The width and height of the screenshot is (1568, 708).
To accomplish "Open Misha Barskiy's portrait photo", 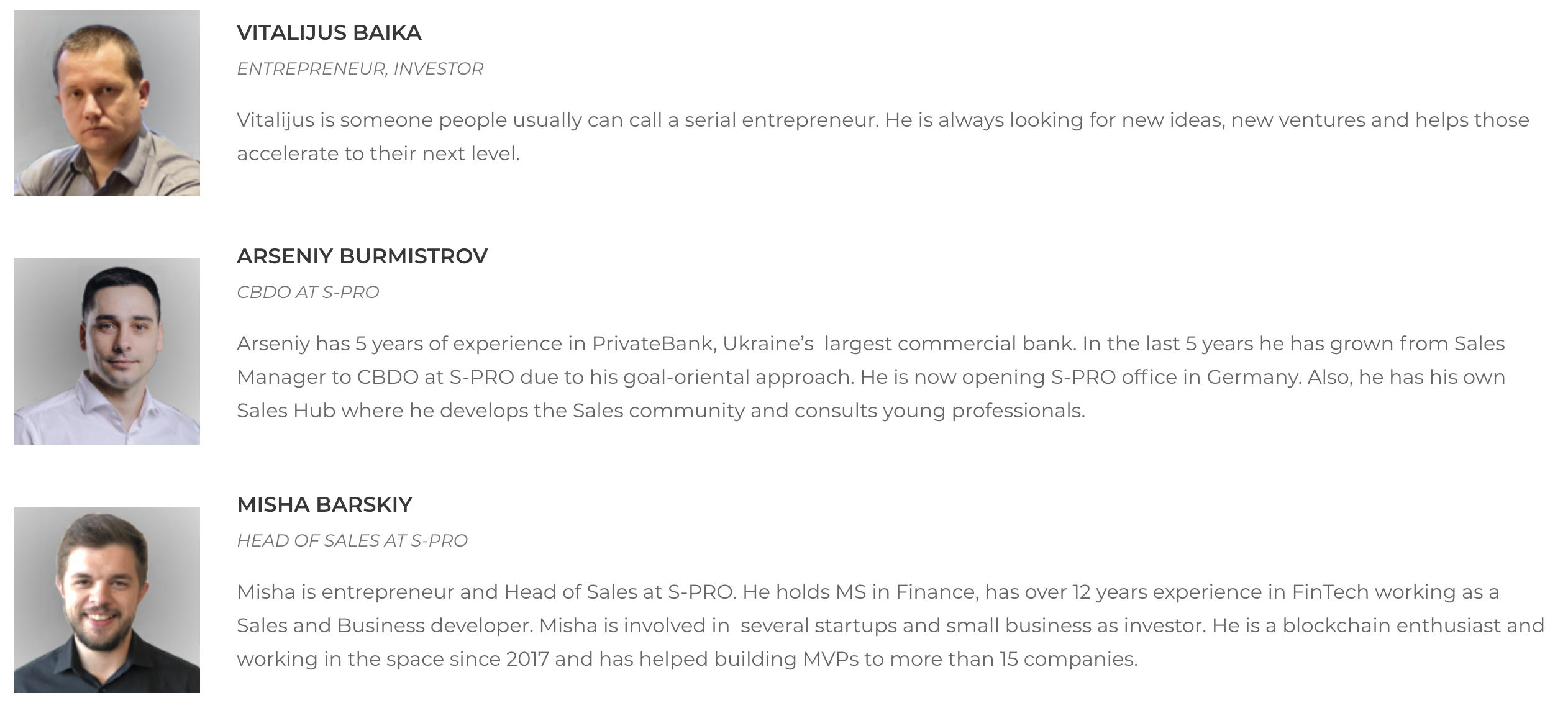I will click(x=107, y=600).
